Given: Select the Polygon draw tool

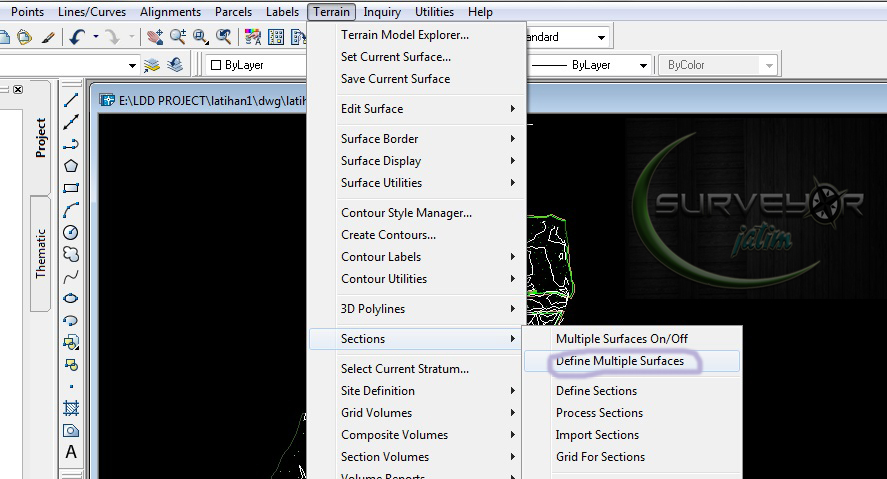Looking at the screenshot, I should click(x=71, y=166).
